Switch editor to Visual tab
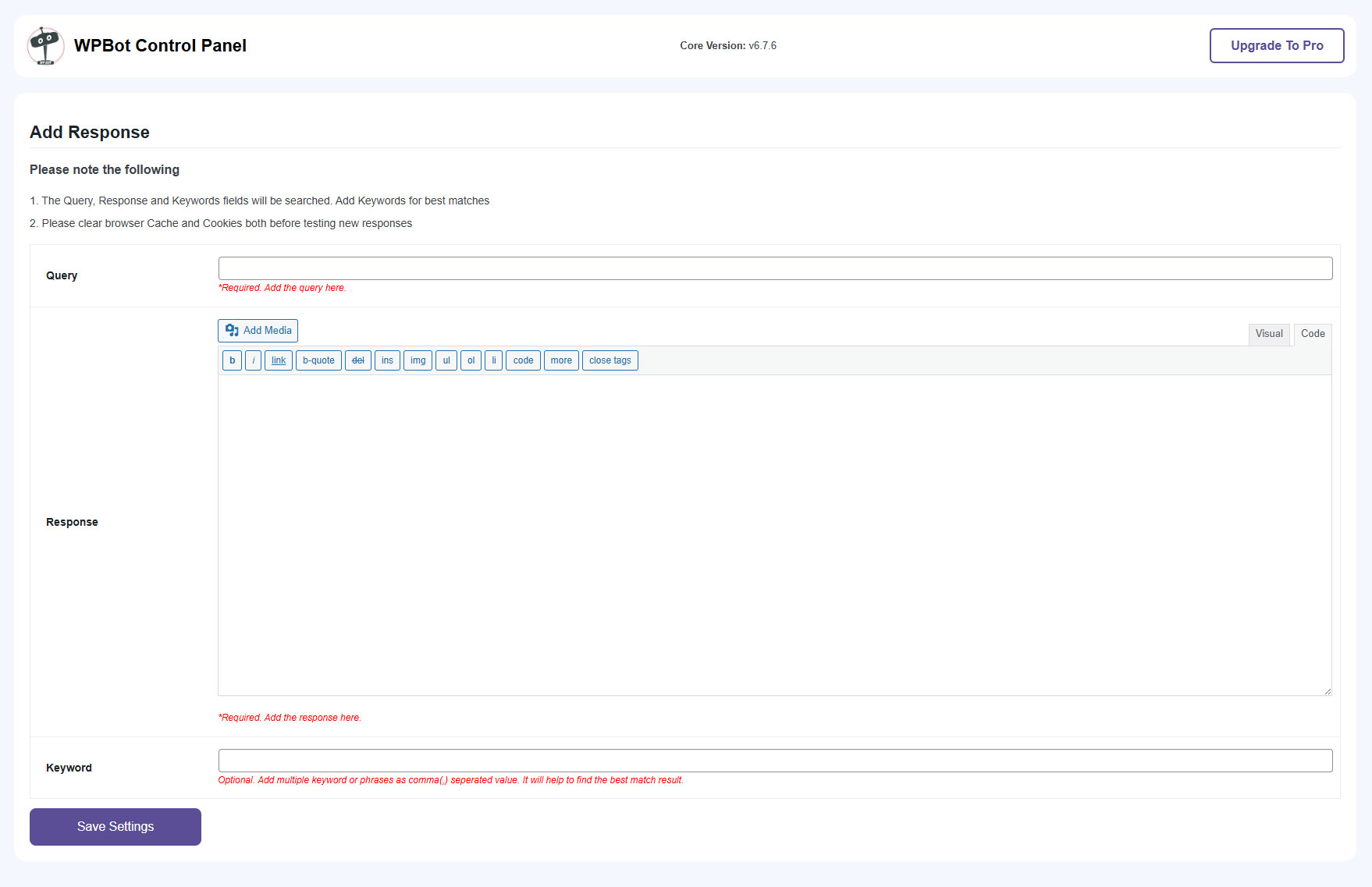This screenshot has width=1372, height=887. pyautogui.click(x=1268, y=334)
